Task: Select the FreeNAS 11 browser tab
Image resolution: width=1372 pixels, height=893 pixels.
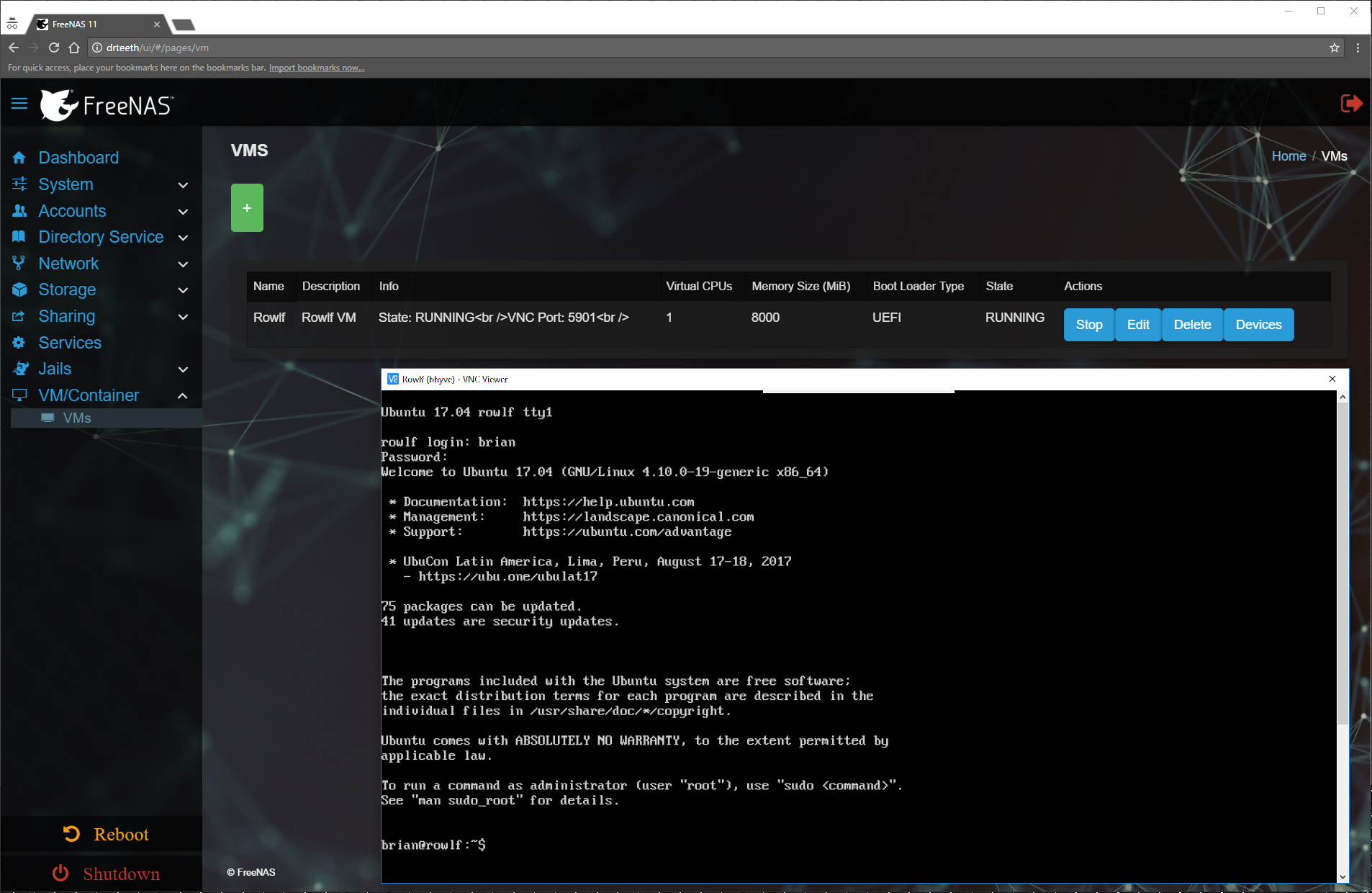Action: (x=99, y=24)
